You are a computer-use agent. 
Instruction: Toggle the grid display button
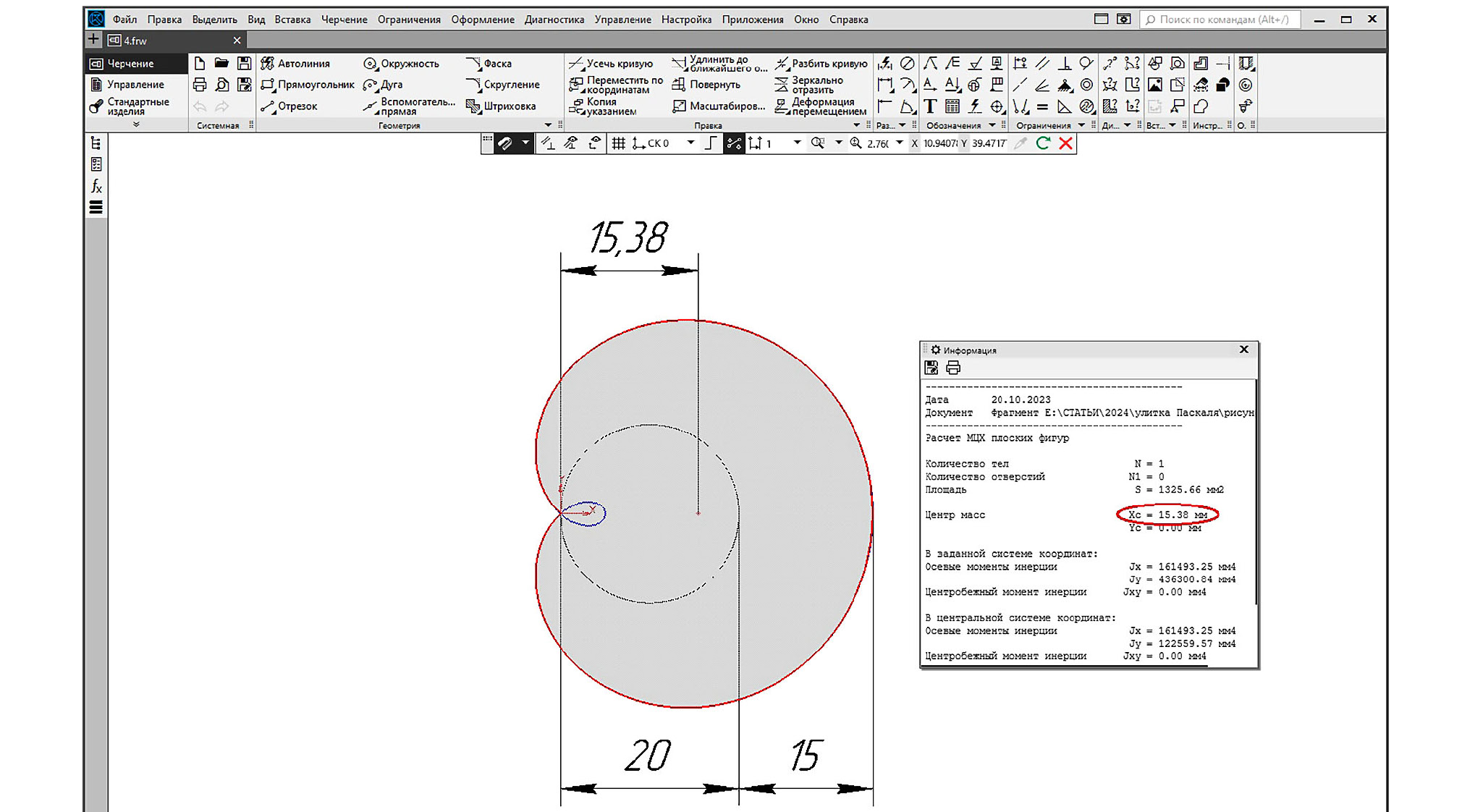click(618, 143)
